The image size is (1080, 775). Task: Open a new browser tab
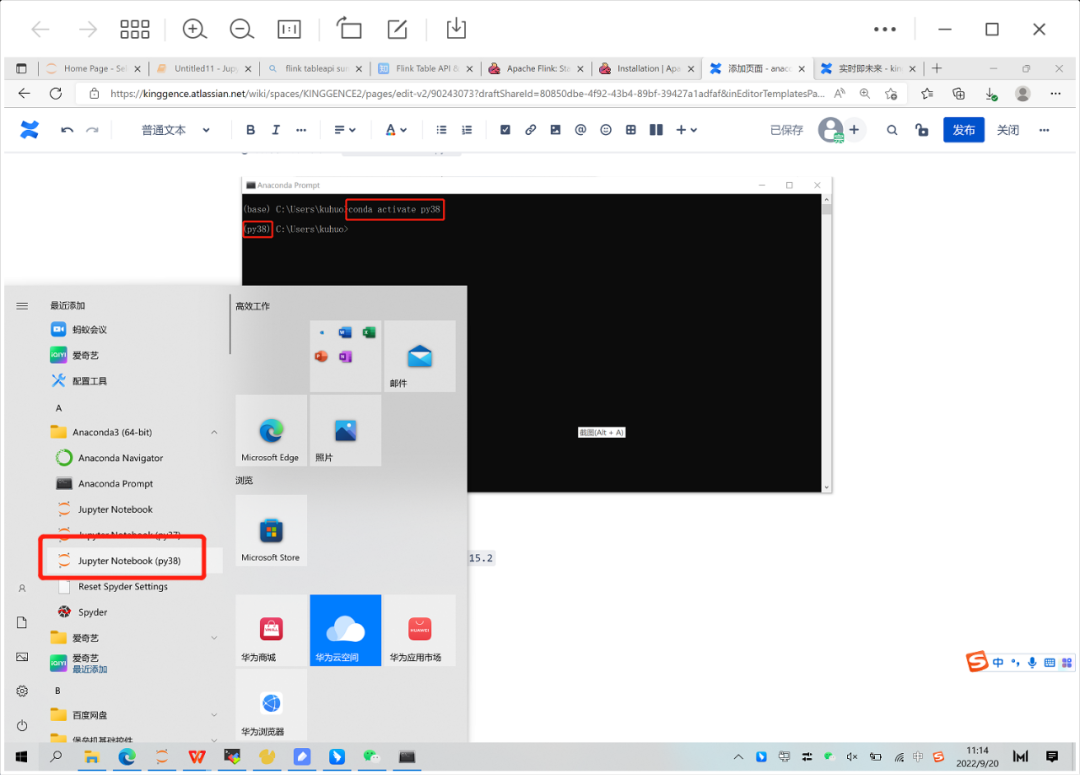coord(937,68)
